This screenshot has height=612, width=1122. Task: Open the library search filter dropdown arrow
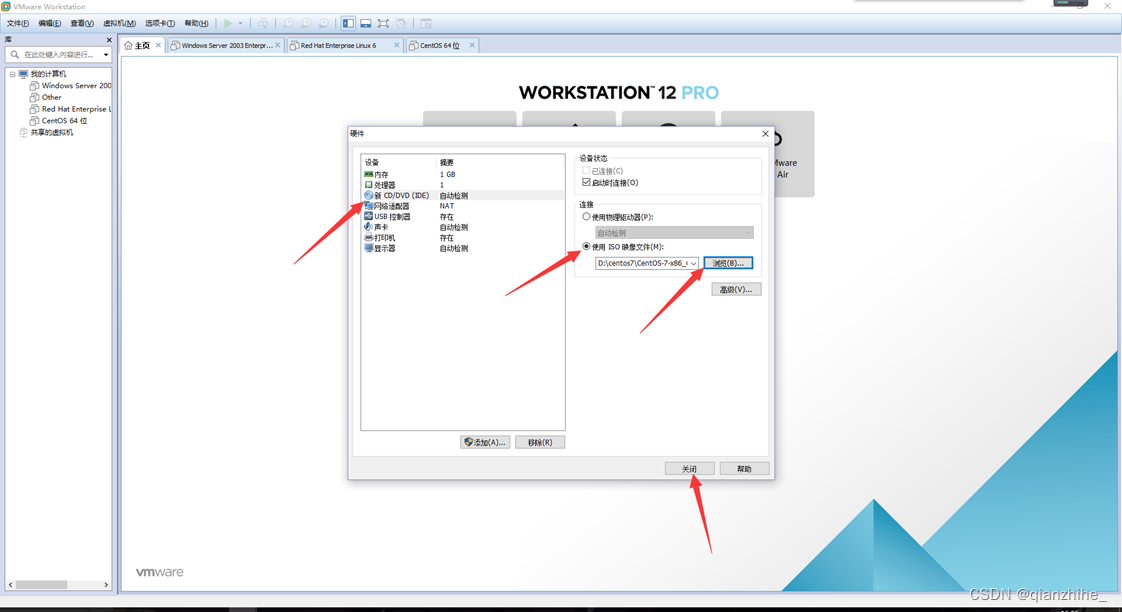tap(106, 54)
